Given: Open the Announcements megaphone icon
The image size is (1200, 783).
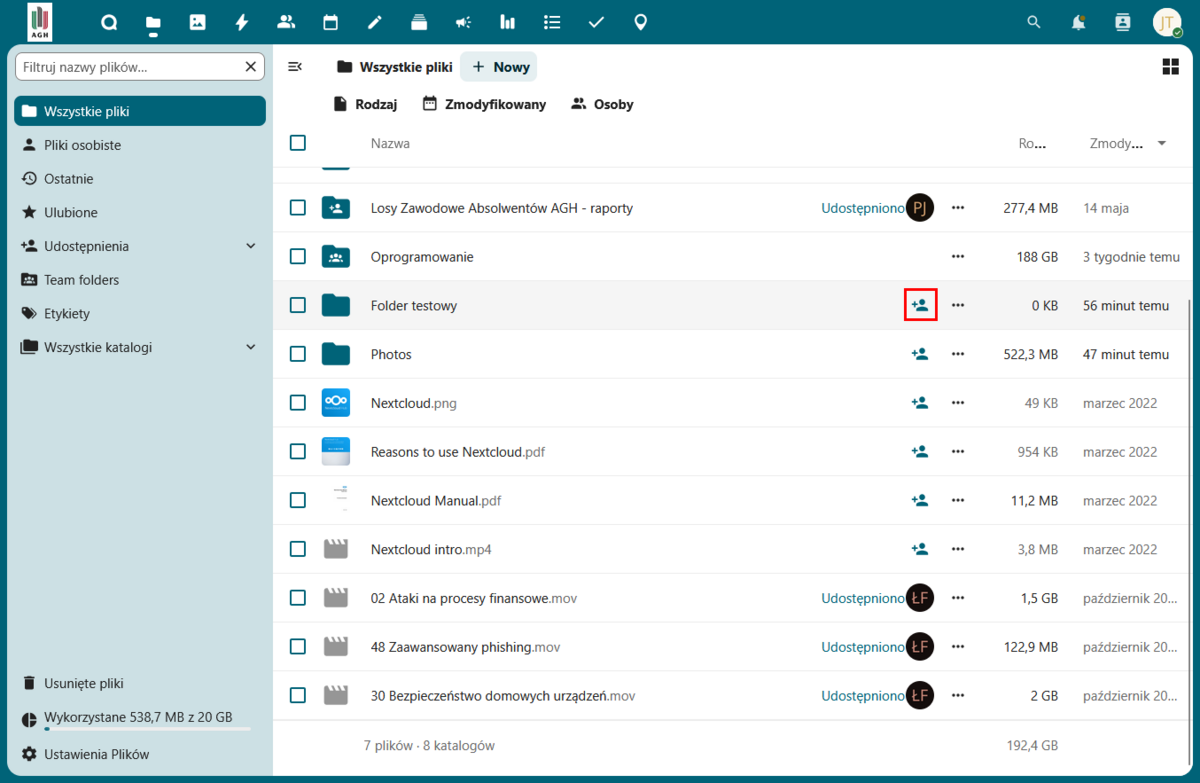Looking at the screenshot, I should 463,22.
